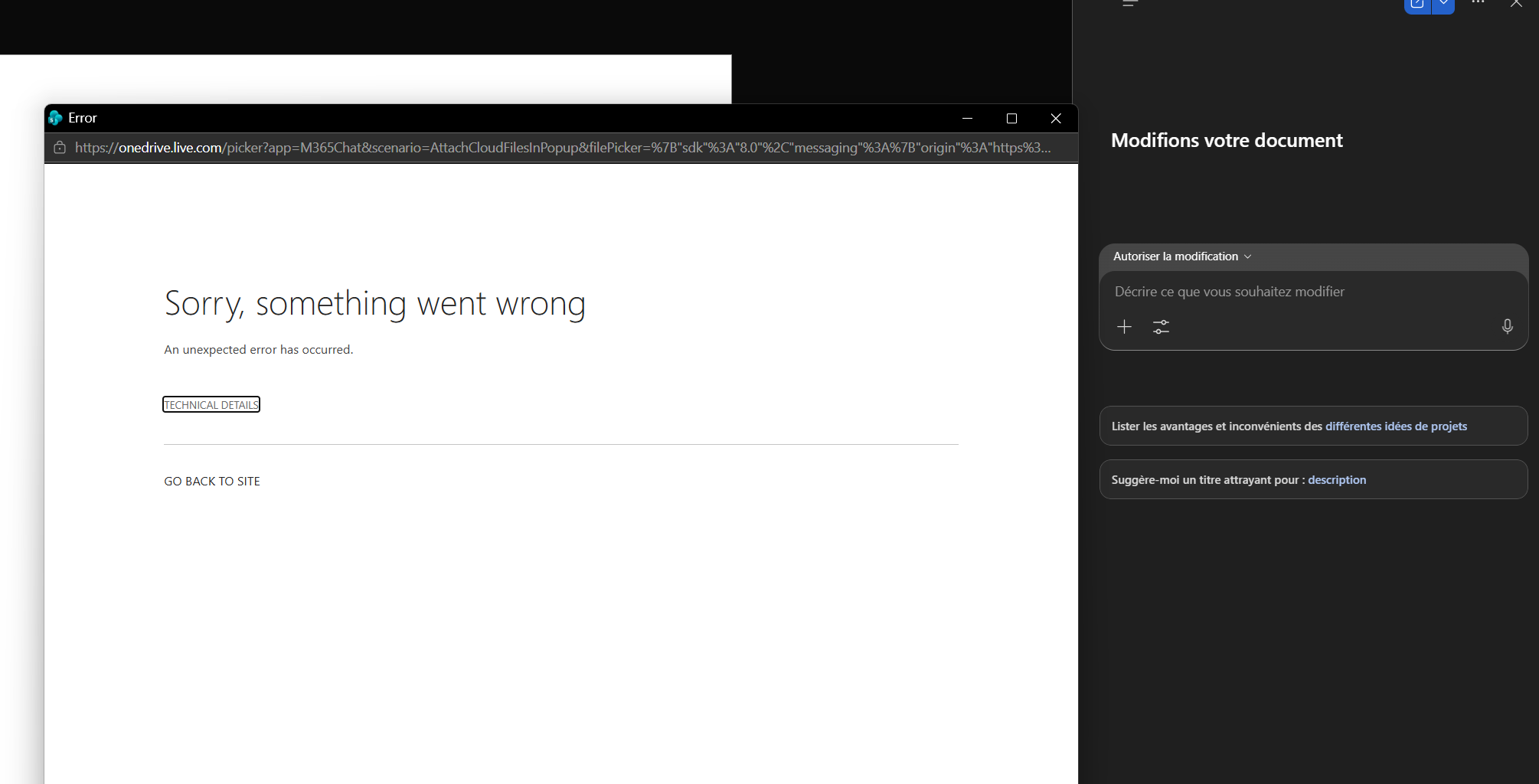The width and height of the screenshot is (1539, 784).
Task: Click the onedrive.live.com URL address bar
Action: [x=563, y=148]
